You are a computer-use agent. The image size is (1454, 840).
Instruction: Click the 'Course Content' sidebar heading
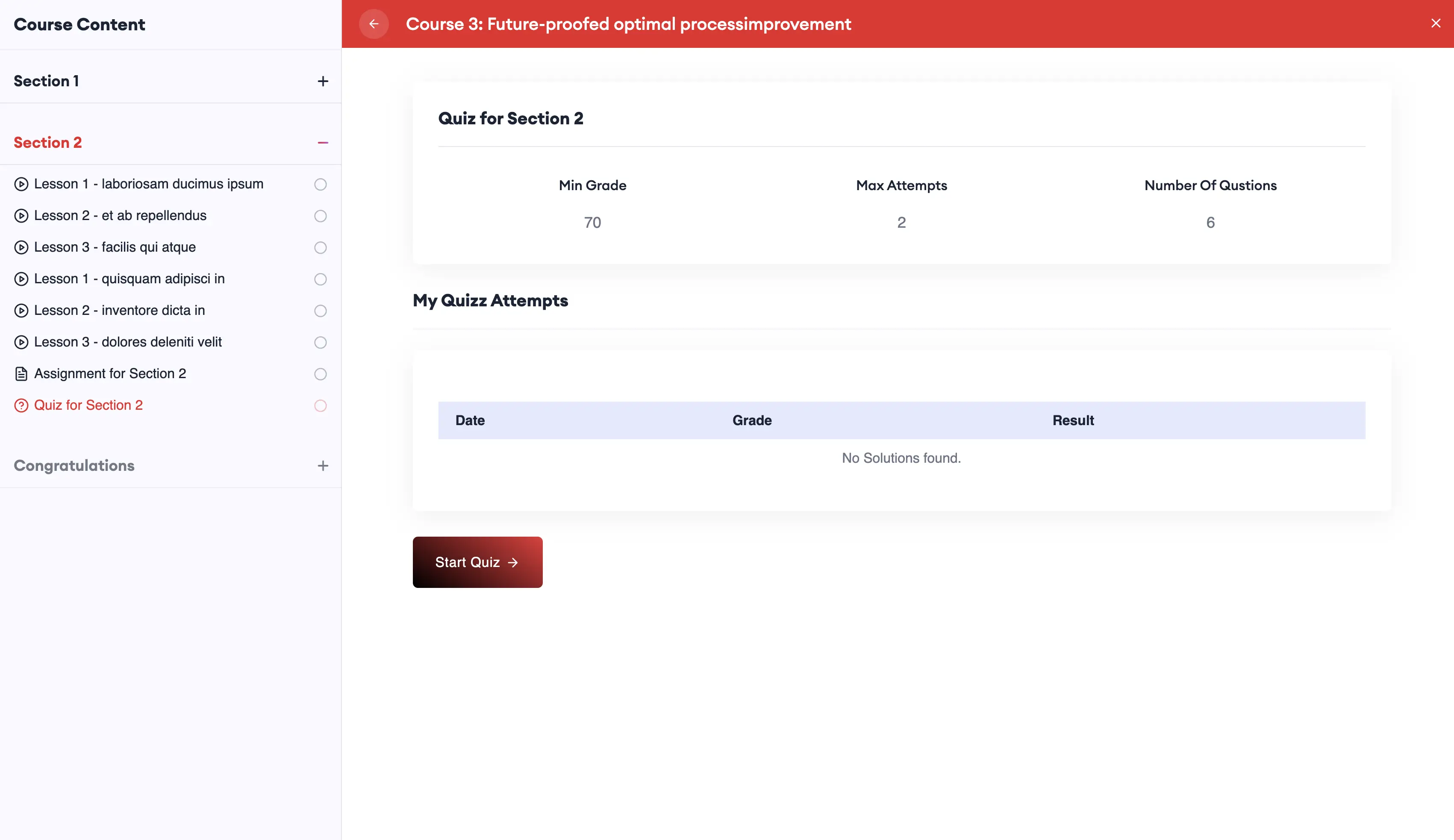[x=79, y=25]
